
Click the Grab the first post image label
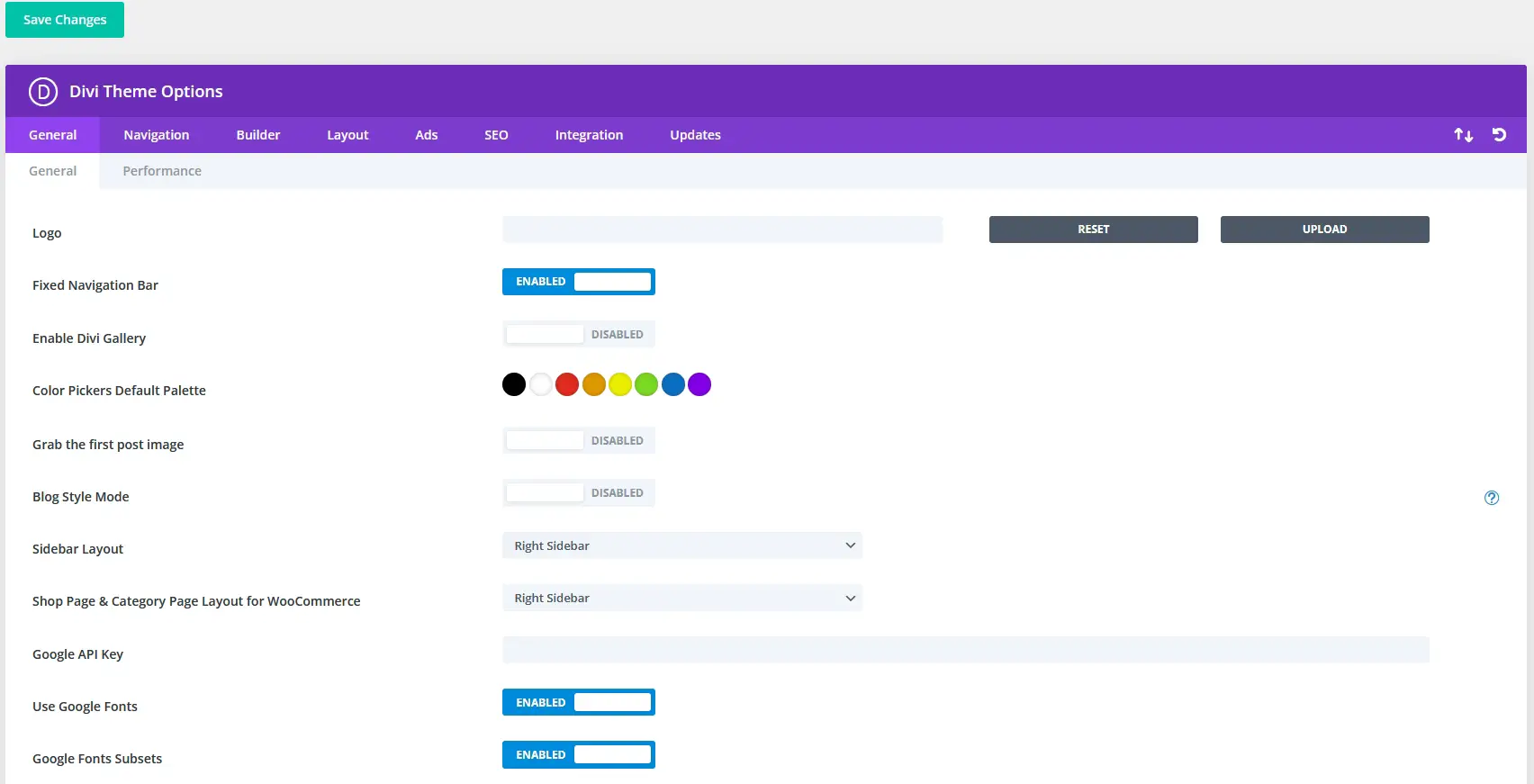tap(108, 445)
